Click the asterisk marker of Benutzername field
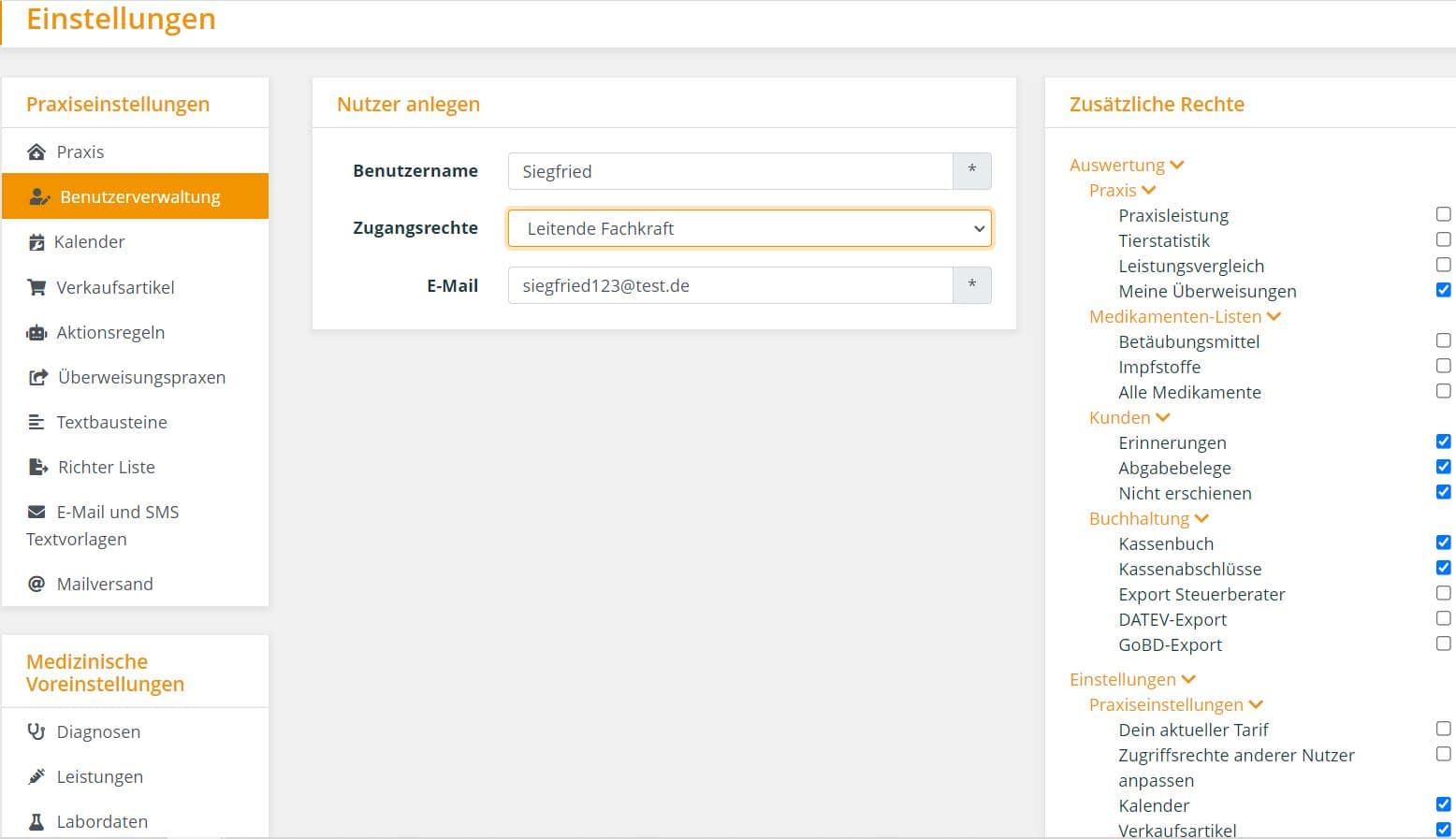Screen dimensions: 1456x839 click(x=971, y=171)
